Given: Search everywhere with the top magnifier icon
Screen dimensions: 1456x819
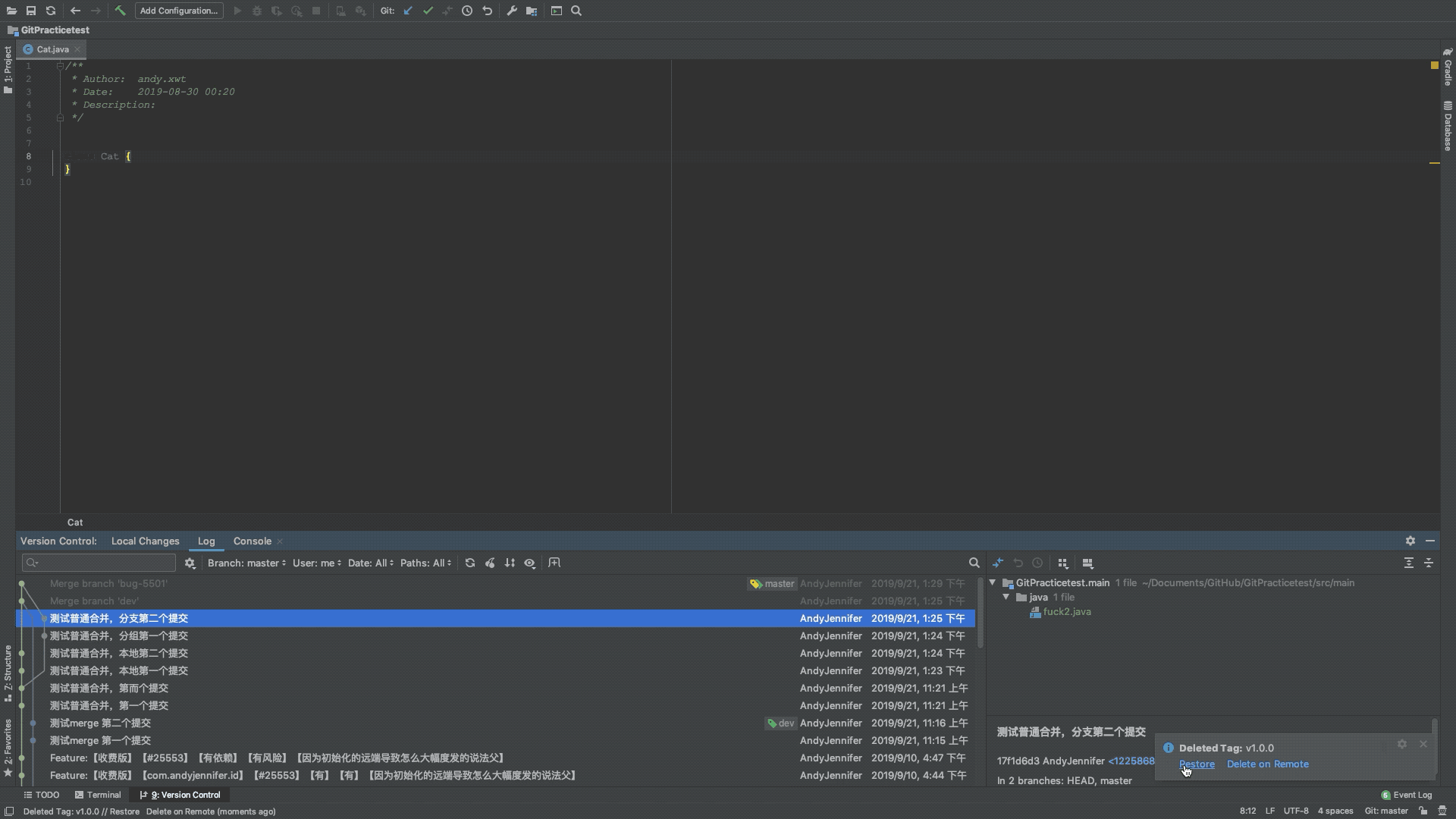Looking at the screenshot, I should pyautogui.click(x=576, y=11).
